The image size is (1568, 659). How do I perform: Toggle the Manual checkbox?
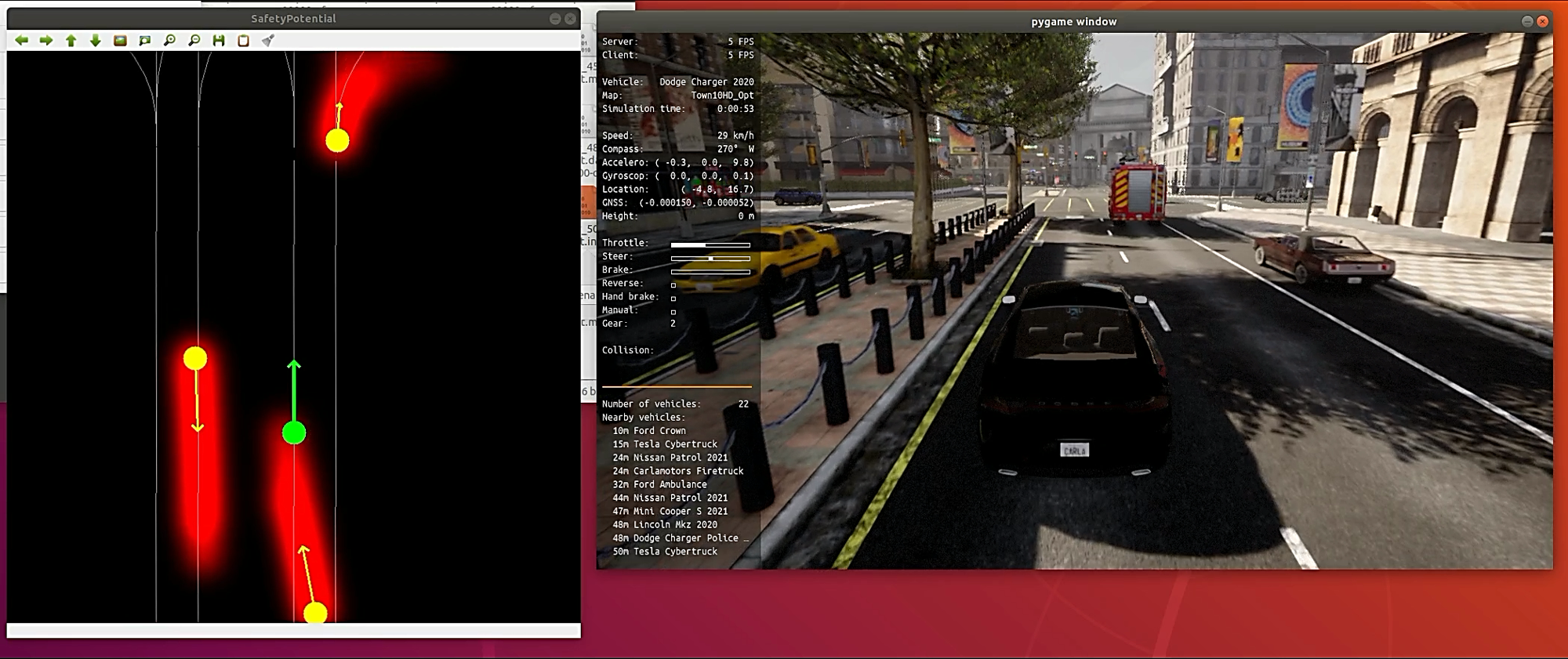[x=673, y=311]
